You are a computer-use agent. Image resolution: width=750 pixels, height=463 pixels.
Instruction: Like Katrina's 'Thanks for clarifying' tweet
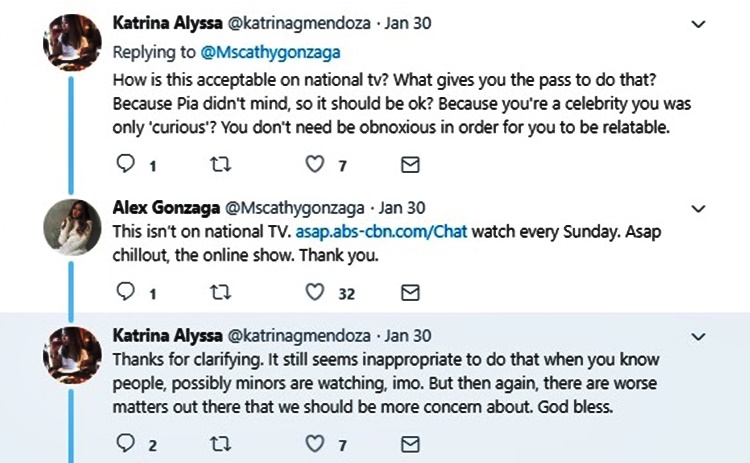314,443
